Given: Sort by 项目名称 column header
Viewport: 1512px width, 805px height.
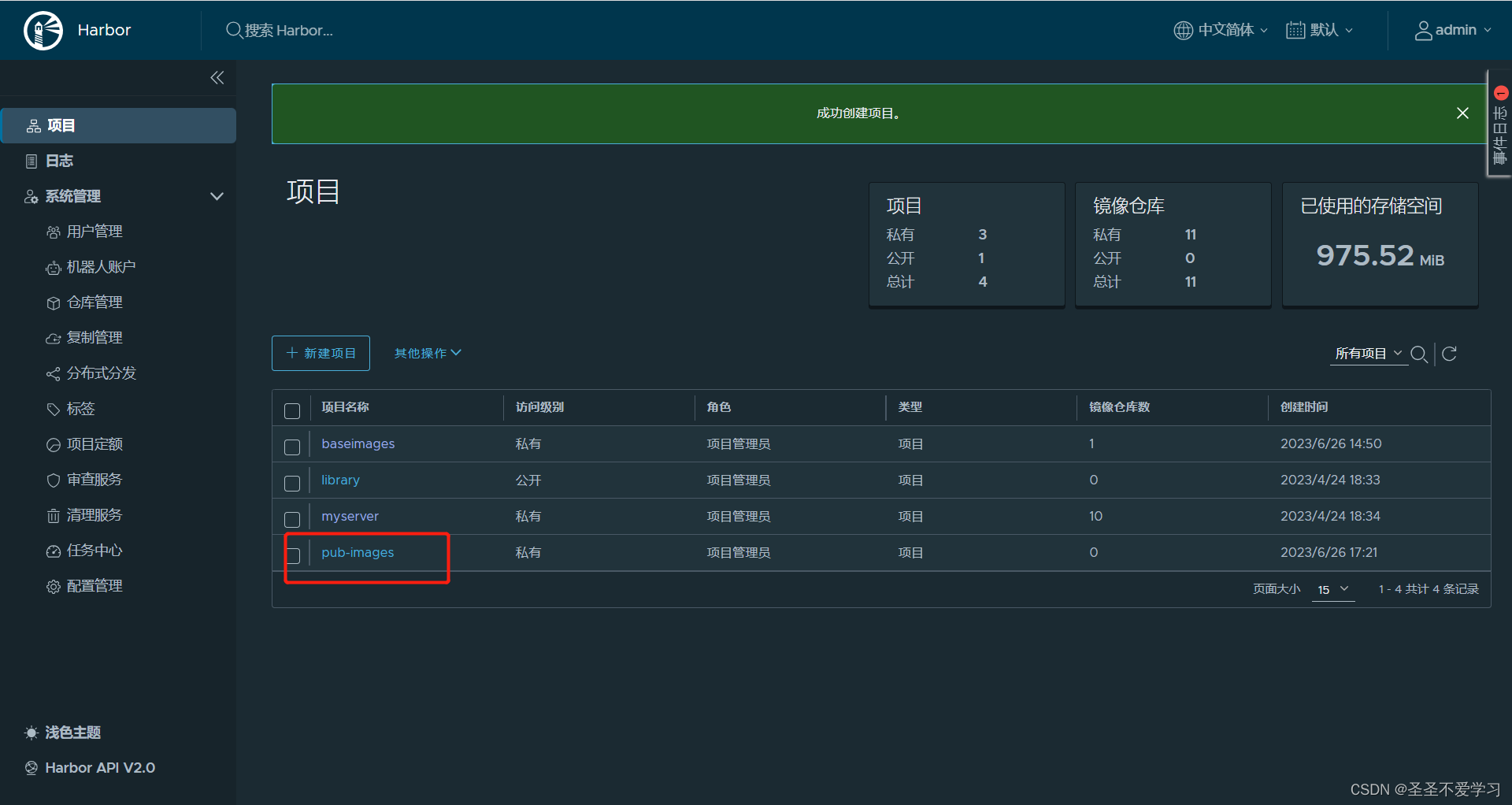Looking at the screenshot, I should (x=345, y=406).
